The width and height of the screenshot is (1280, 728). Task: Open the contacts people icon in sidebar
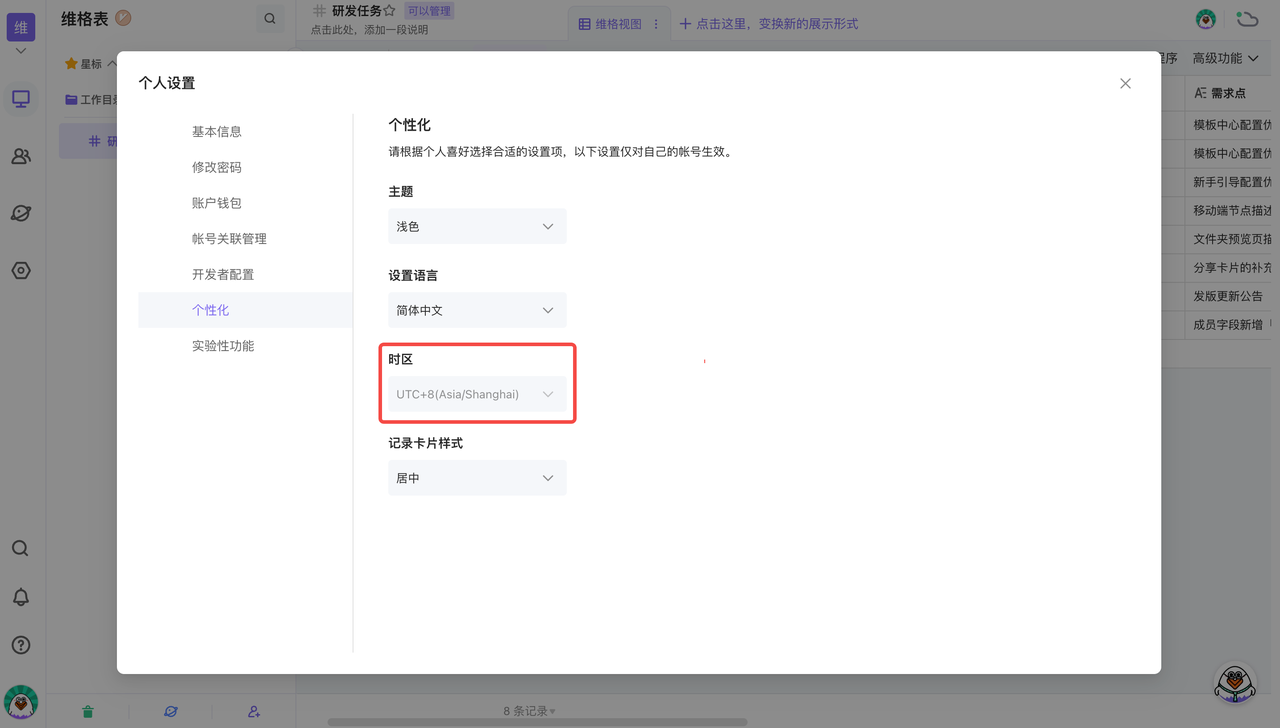click(x=21, y=156)
